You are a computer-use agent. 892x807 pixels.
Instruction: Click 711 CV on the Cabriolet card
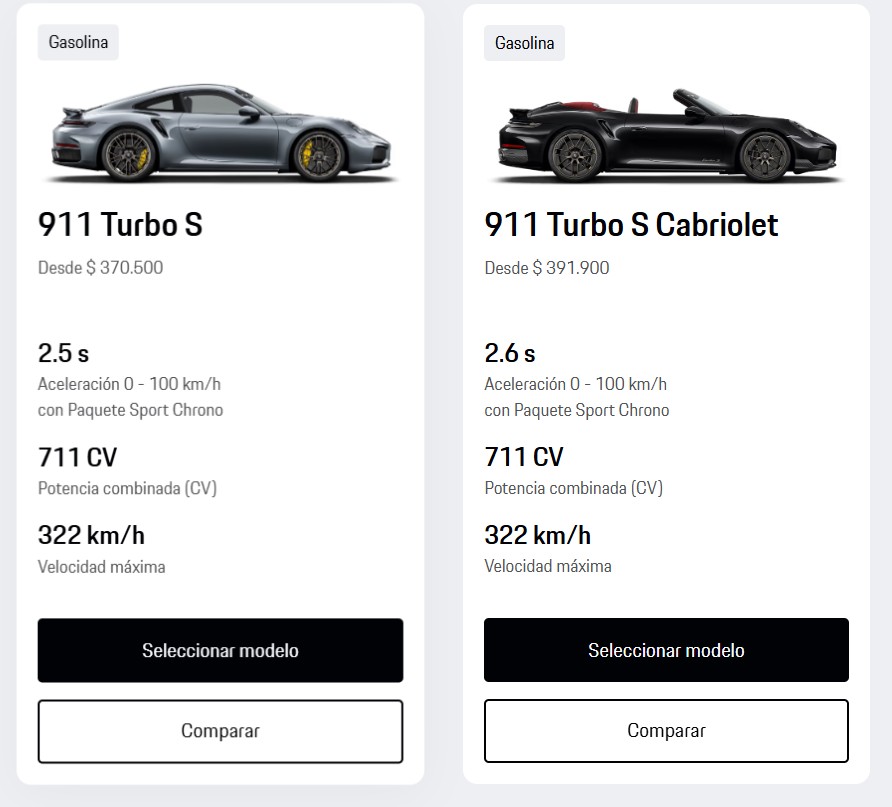(x=523, y=457)
